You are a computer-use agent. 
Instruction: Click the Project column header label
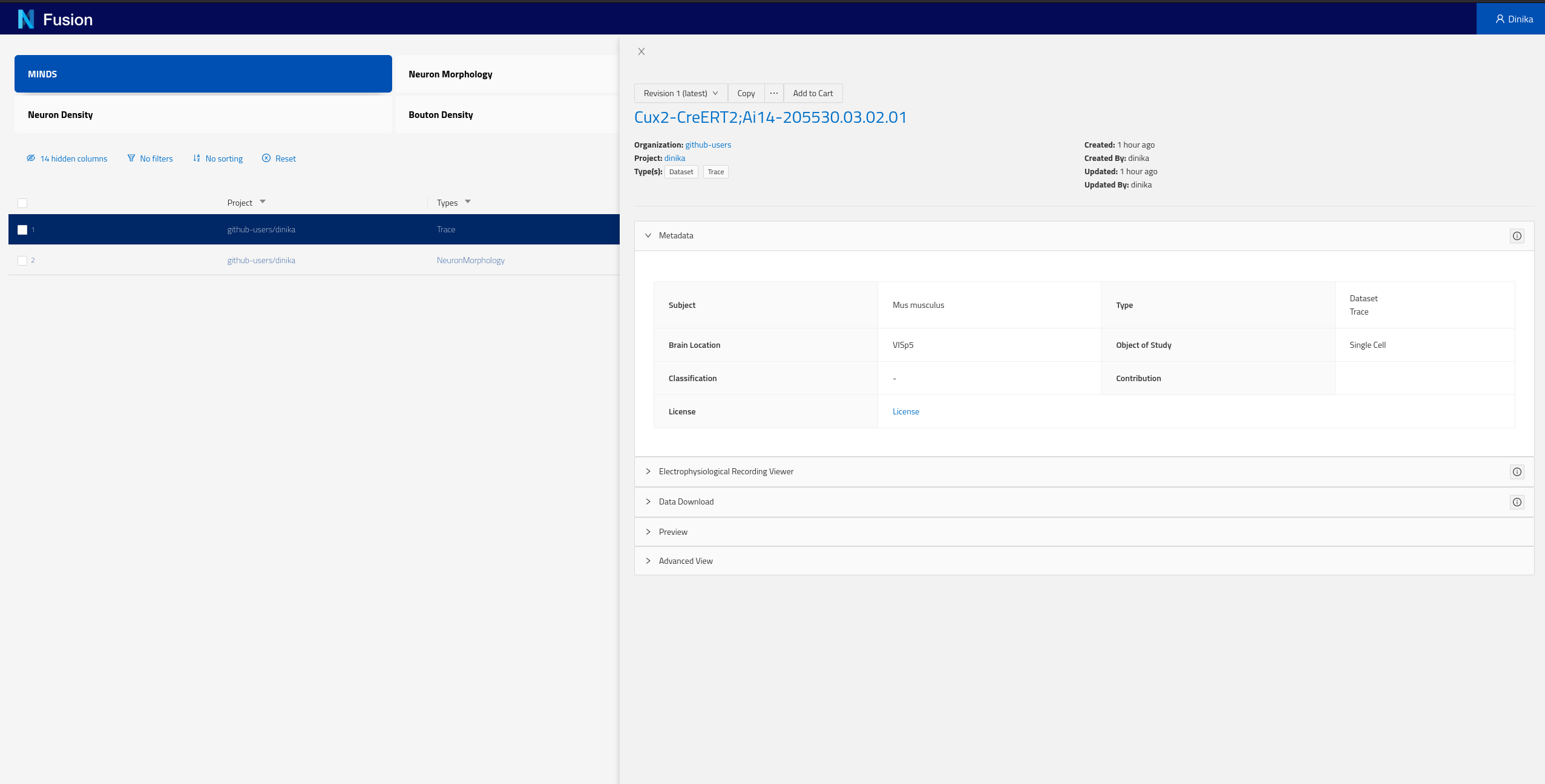[x=240, y=203]
